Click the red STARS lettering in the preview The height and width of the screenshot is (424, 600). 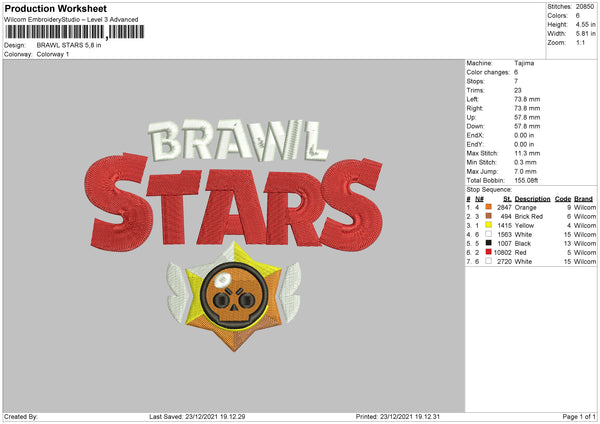[x=233, y=204]
